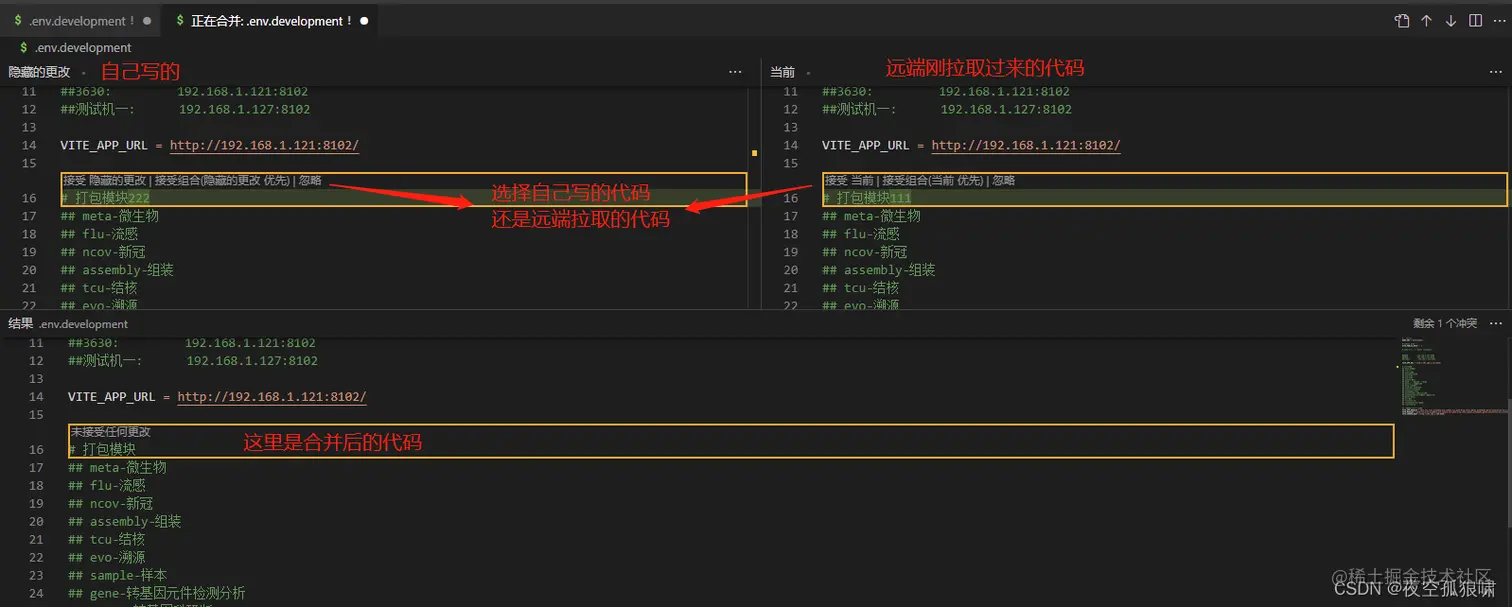1512x607 pixels.
Task: Click 接受 隐藏的更改 in left pane
Action: click(x=104, y=181)
